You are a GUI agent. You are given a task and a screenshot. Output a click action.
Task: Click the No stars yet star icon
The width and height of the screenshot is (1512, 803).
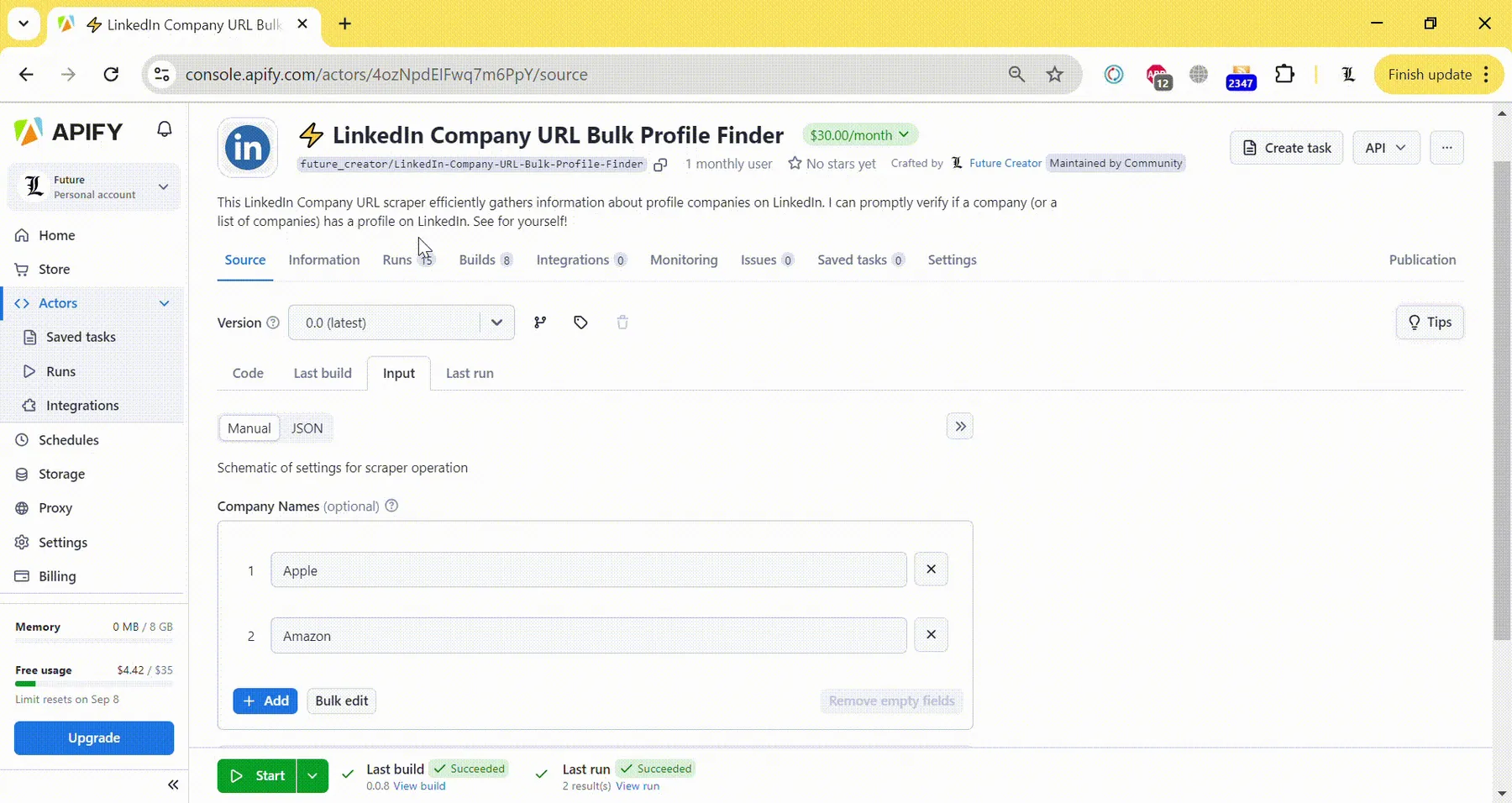(795, 164)
